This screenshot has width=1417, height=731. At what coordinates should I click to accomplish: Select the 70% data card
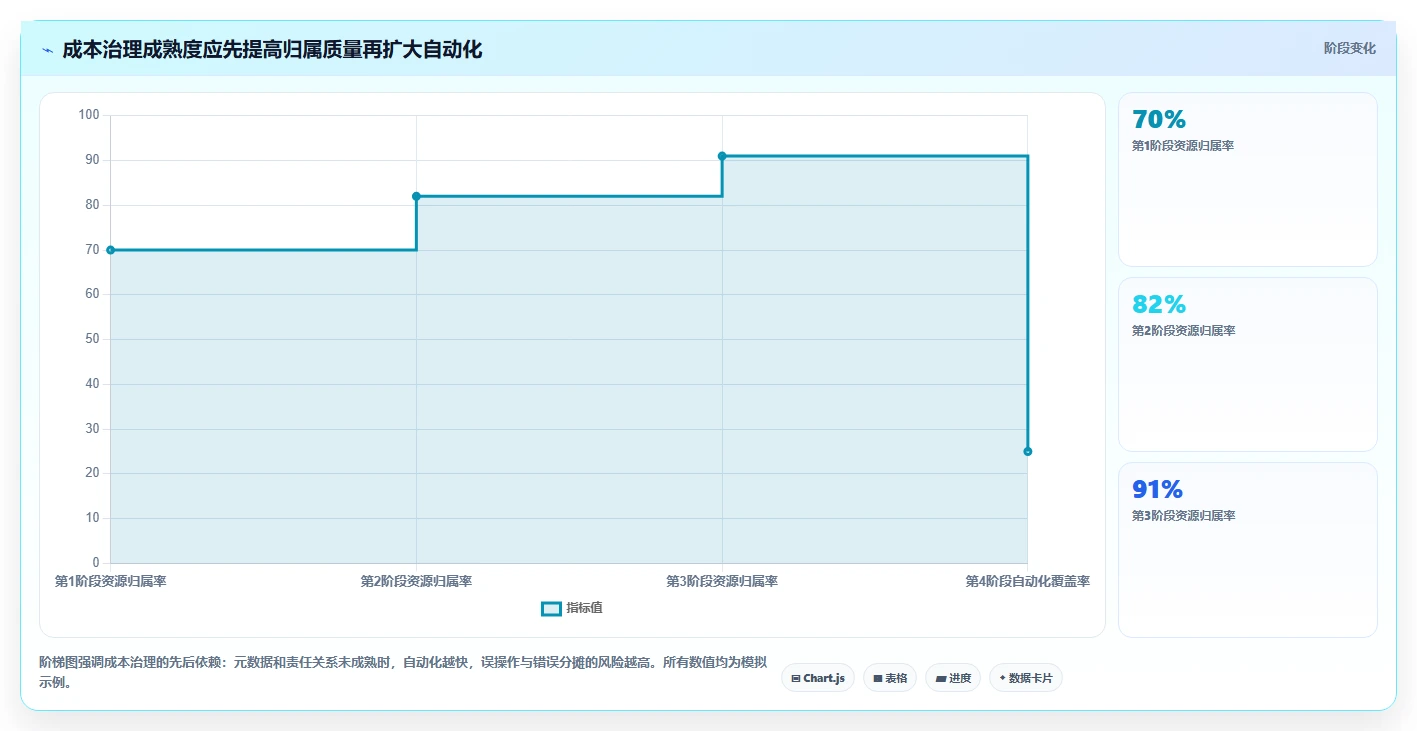[1247, 180]
